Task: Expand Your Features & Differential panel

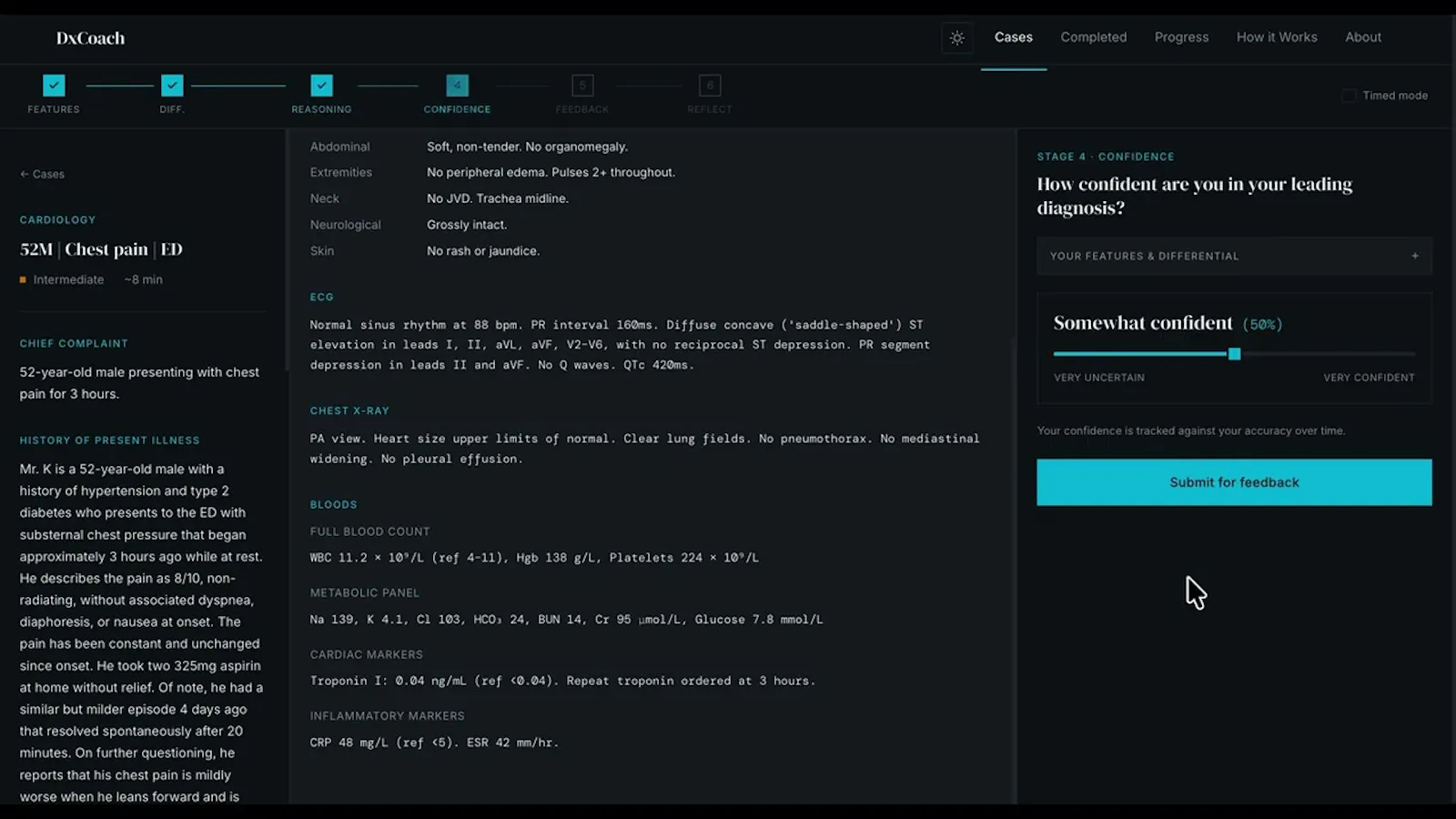Action: pyautogui.click(x=1234, y=256)
